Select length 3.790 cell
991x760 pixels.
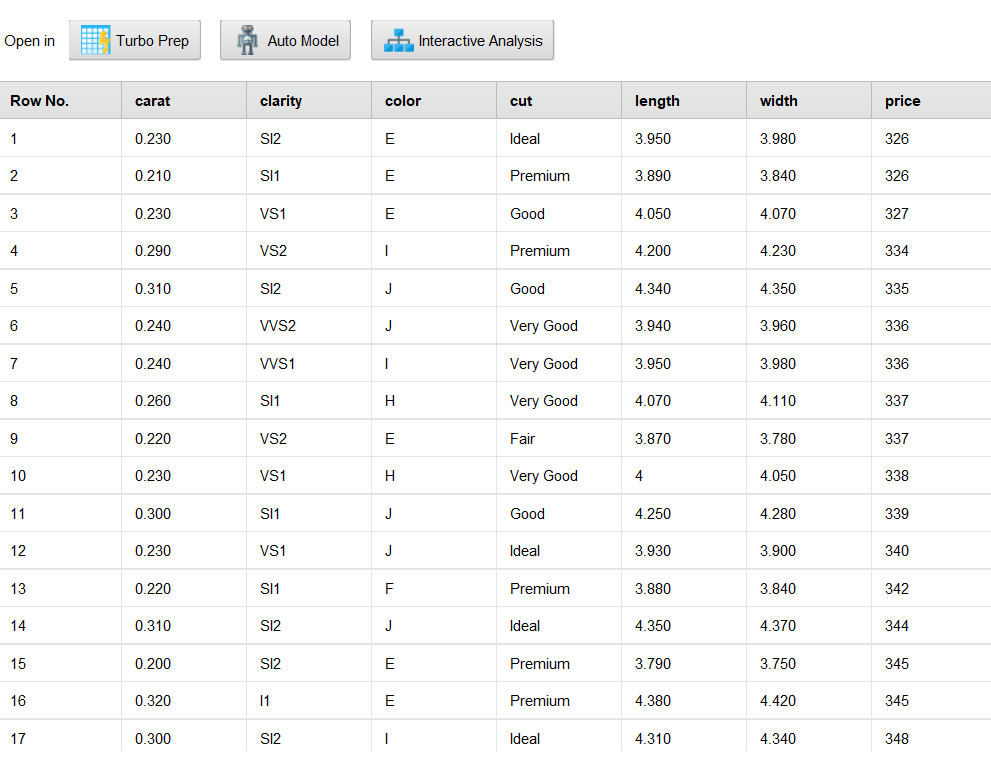[x=684, y=663]
